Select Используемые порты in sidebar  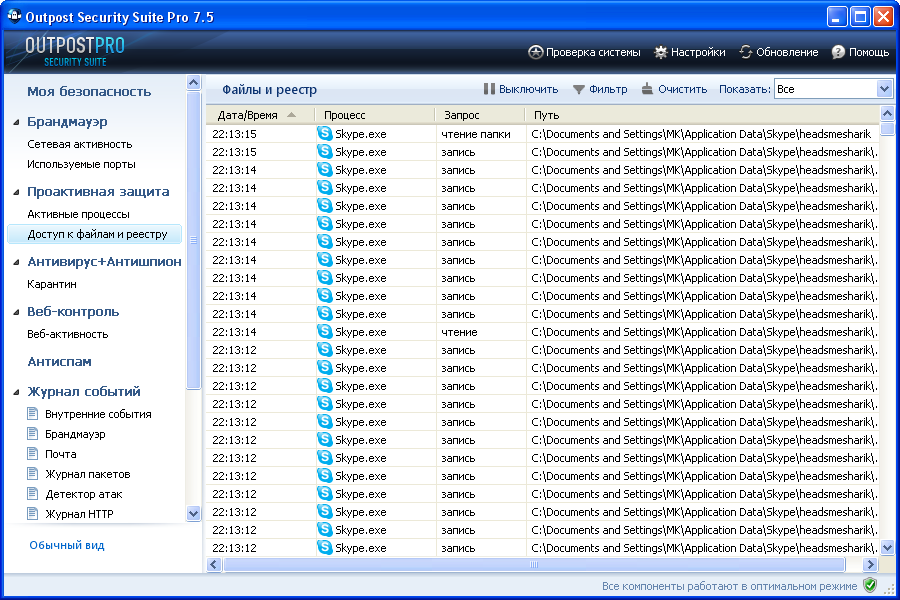82,164
